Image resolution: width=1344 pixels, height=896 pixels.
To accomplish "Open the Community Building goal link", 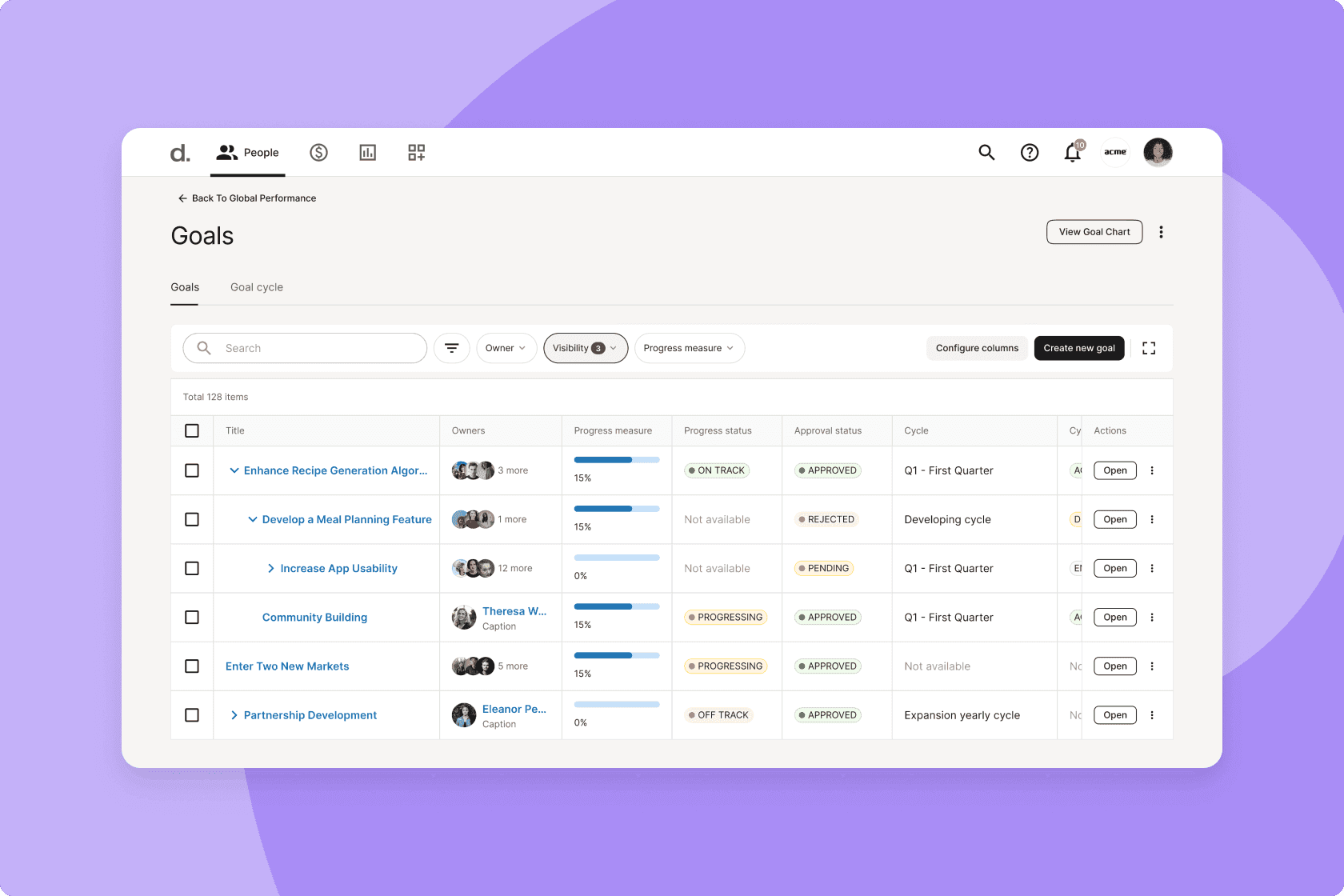I will tap(314, 618).
